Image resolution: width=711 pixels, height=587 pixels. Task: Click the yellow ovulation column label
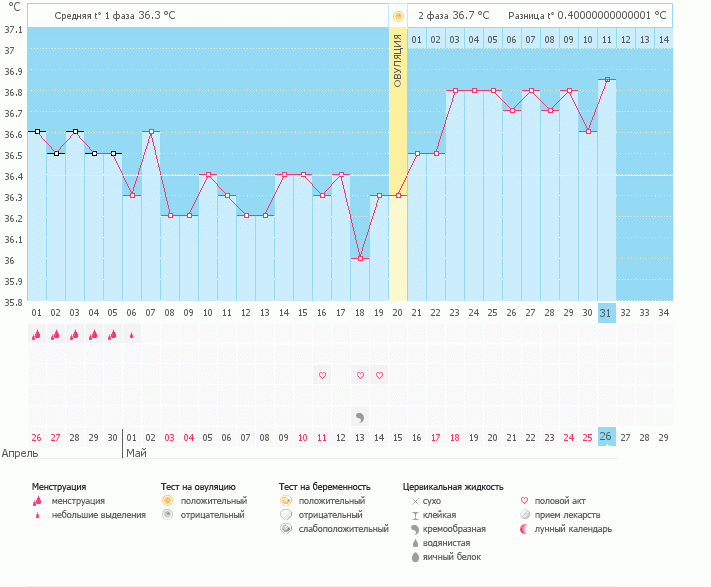(398, 60)
